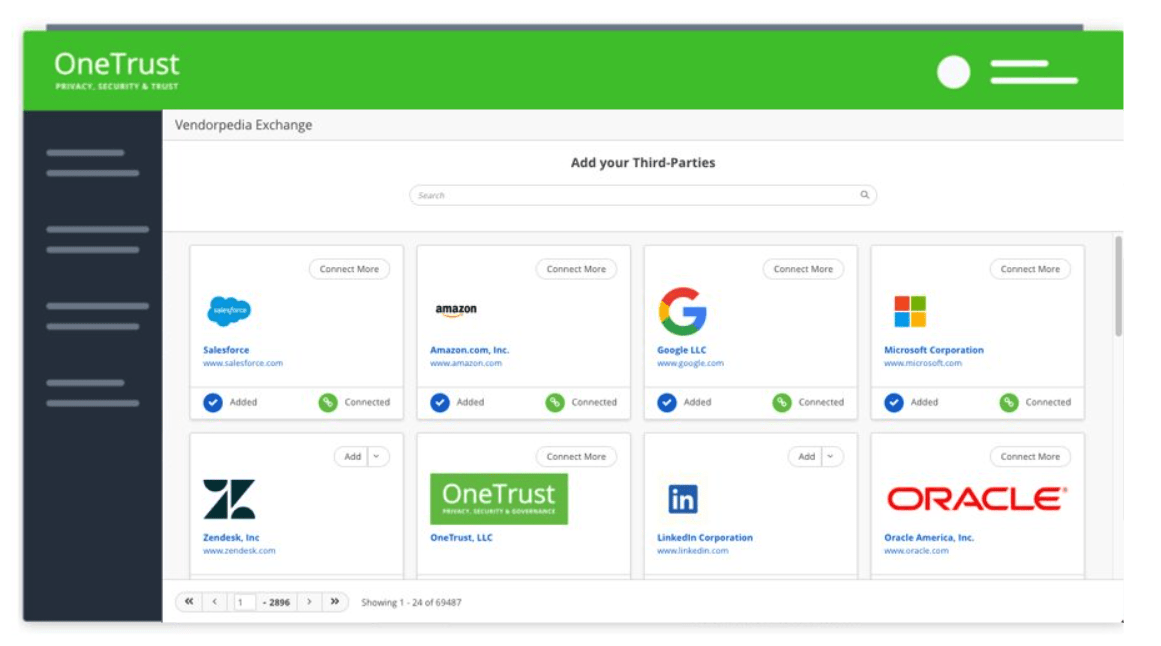Screen dimensions: 1161x646
Task: Open LinkedIn Corporation name link
Action: coord(705,537)
